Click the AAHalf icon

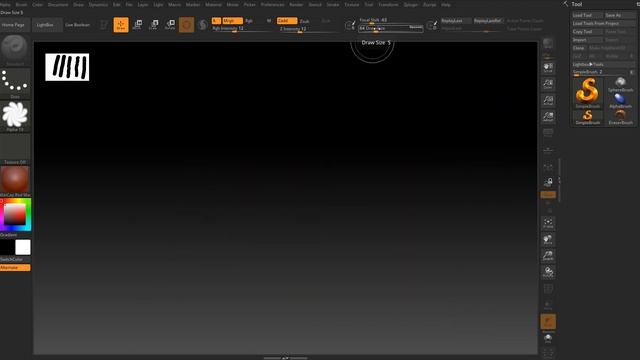(548, 117)
